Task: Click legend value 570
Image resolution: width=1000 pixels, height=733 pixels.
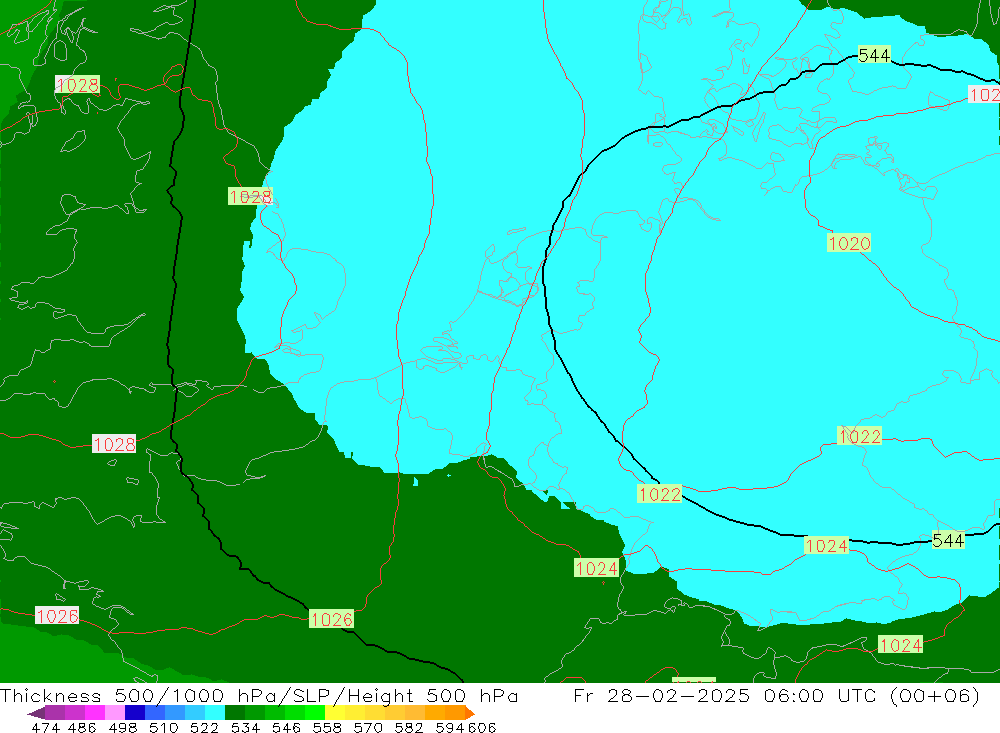Action: pos(367,727)
